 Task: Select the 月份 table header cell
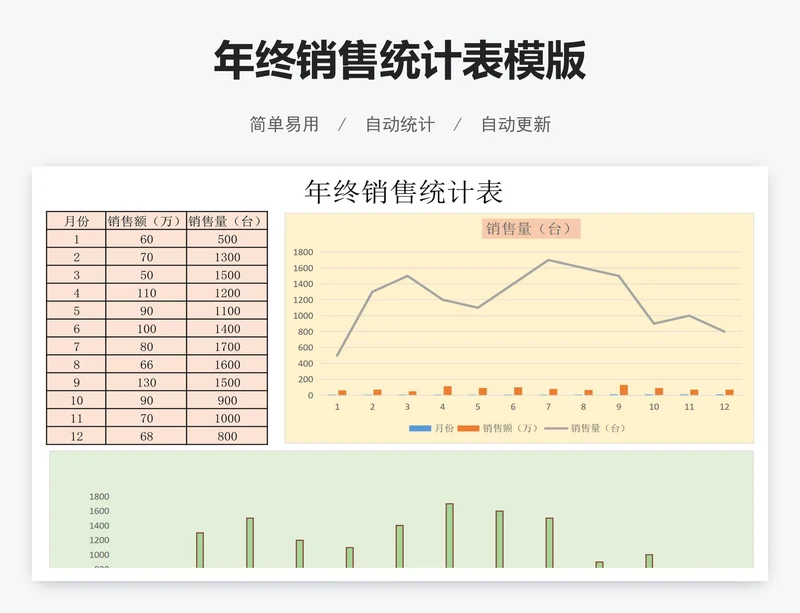click(76, 221)
